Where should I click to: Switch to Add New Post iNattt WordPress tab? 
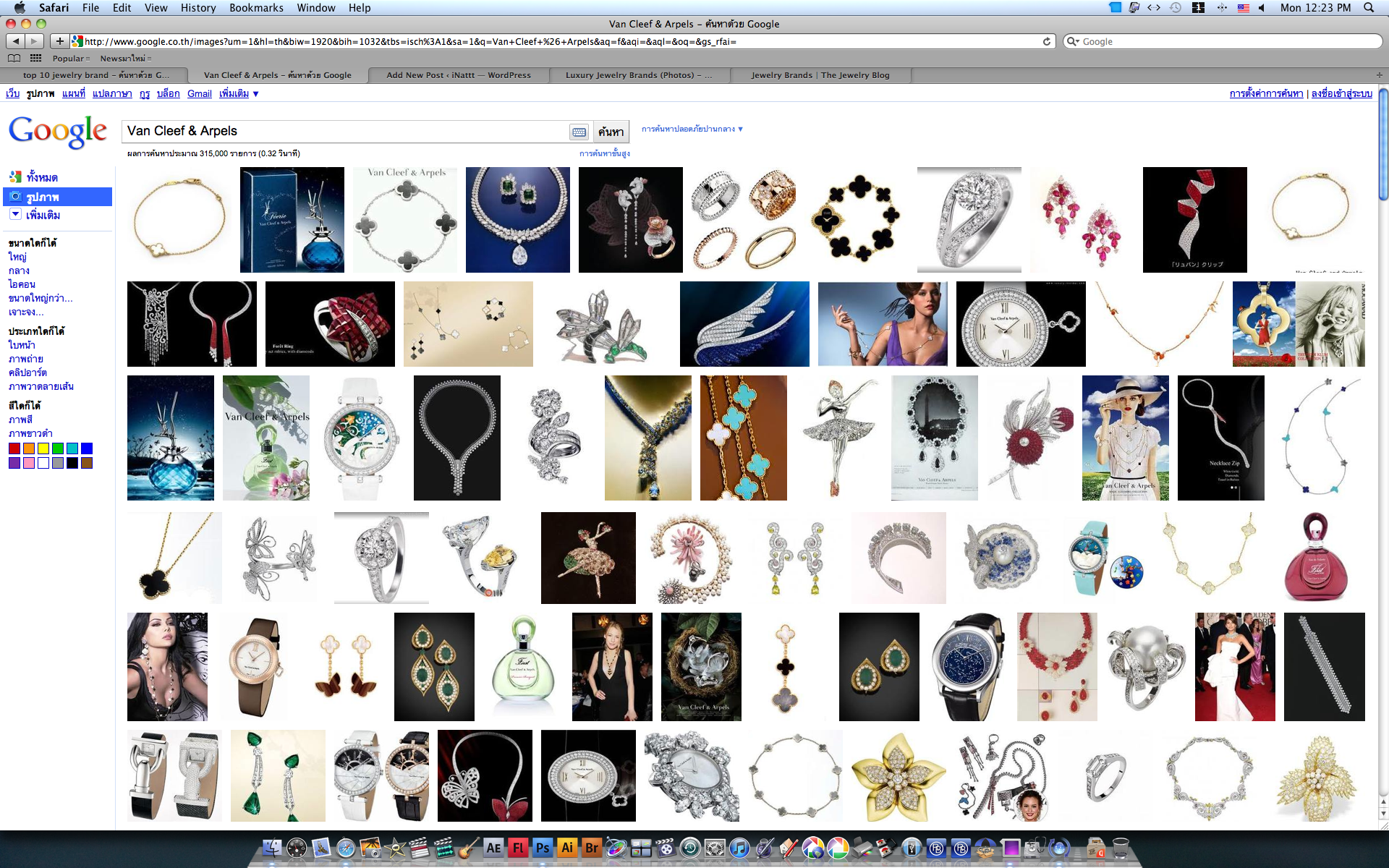(459, 75)
